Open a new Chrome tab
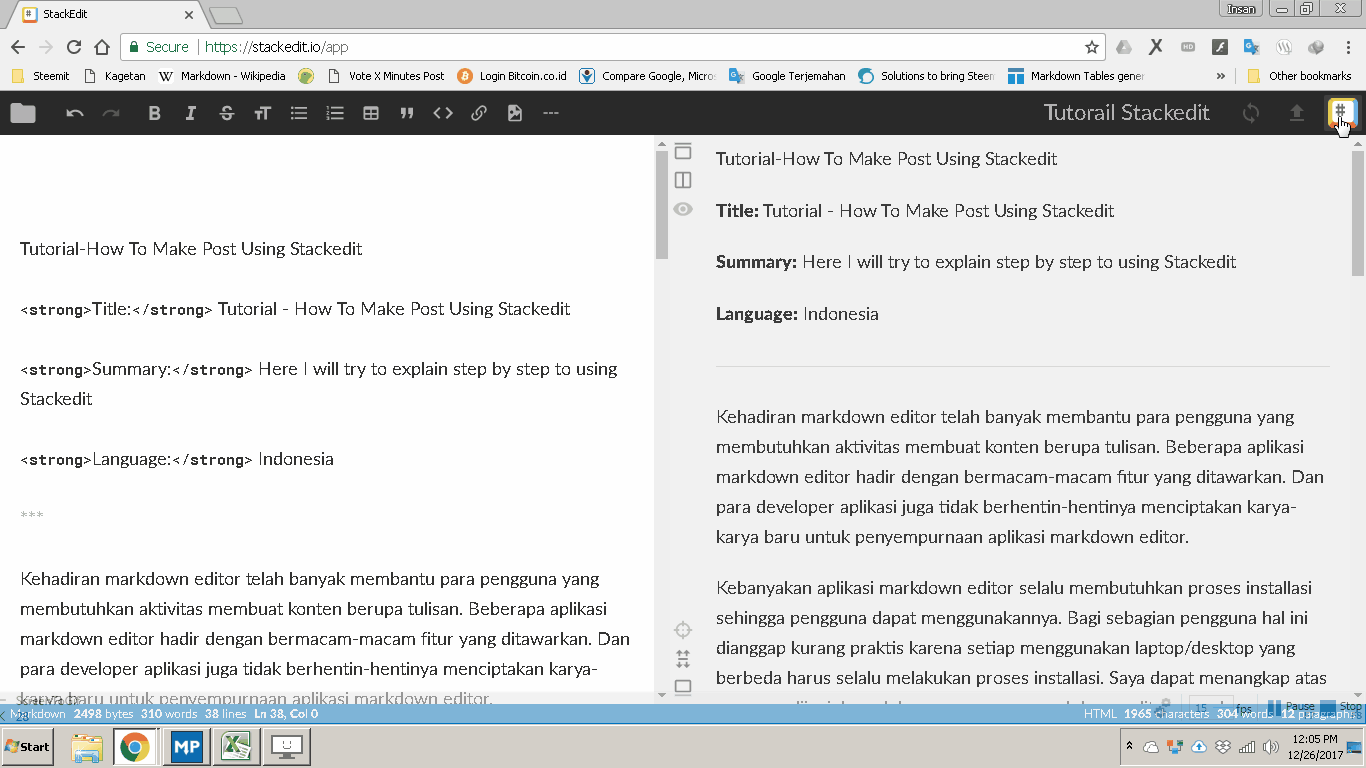Image resolution: width=1366 pixels, height=768 pixels. 226,16
